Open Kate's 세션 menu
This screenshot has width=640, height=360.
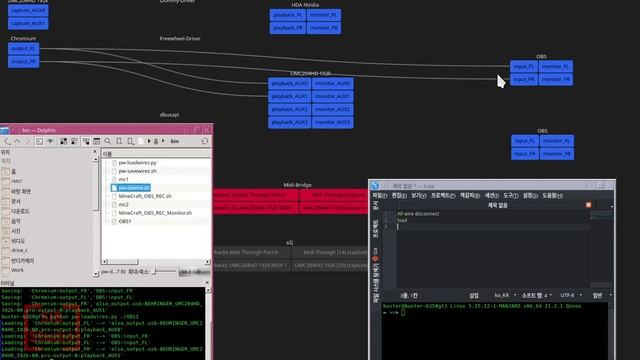[492, 196]
